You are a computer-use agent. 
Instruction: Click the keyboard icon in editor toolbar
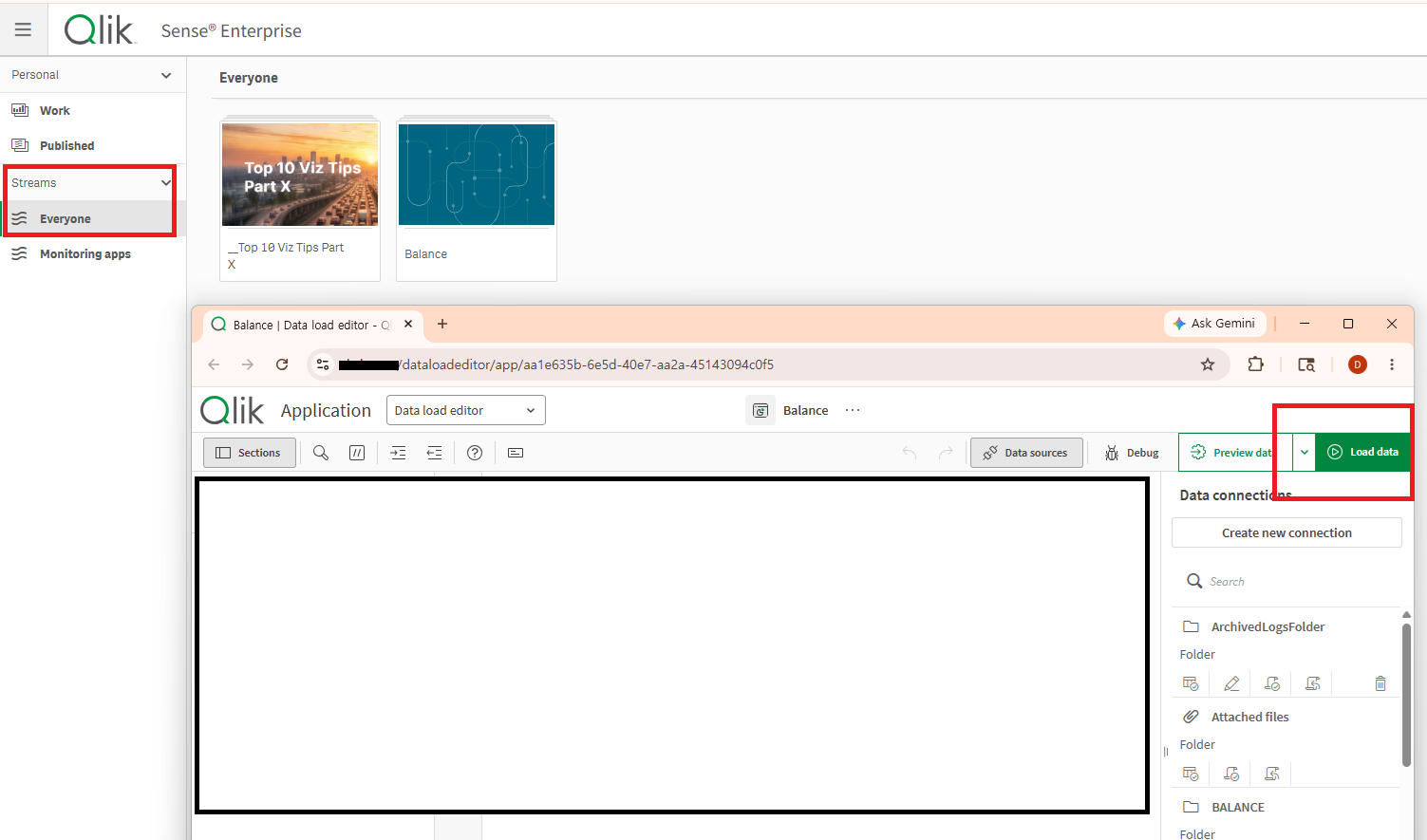pyautogui.click(x=516, y=453)
